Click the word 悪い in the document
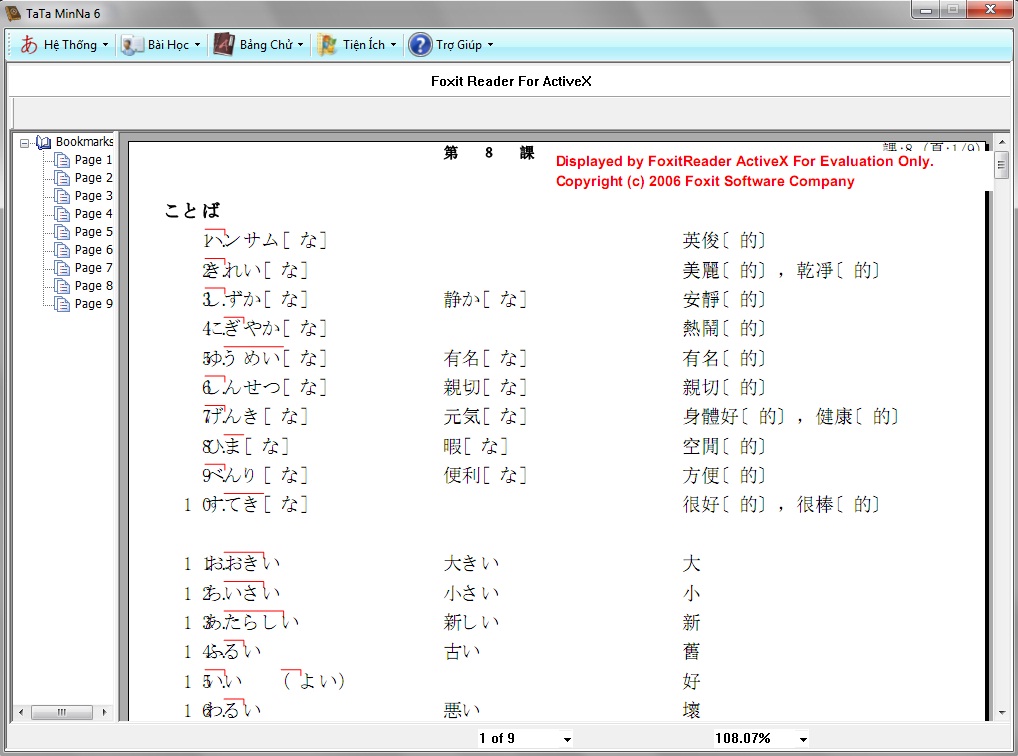1018x756 pixels. 462,710
